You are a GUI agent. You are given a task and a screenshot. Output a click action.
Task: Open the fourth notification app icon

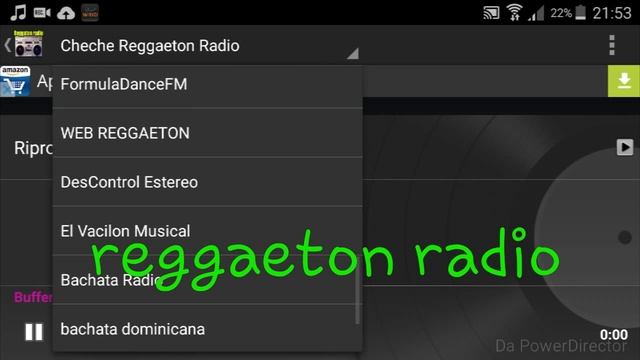(x=90, y=13)
